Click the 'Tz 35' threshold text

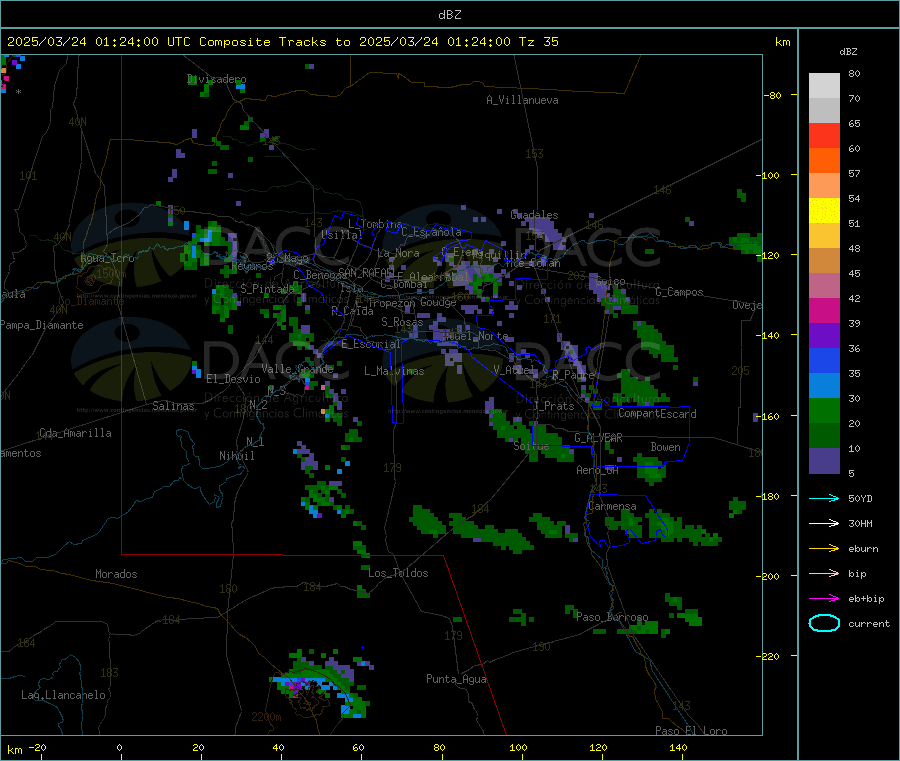click(x=538, y=42)
